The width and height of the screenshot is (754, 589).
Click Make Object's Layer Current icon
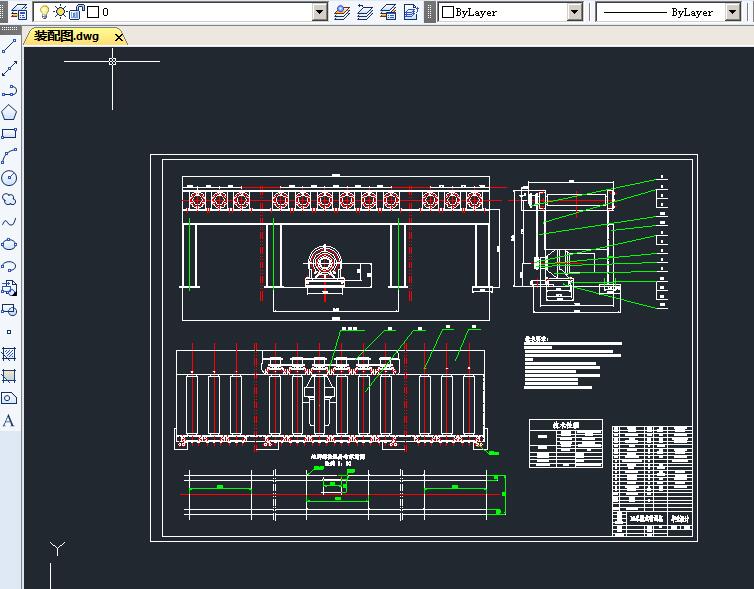pos(342,12)
